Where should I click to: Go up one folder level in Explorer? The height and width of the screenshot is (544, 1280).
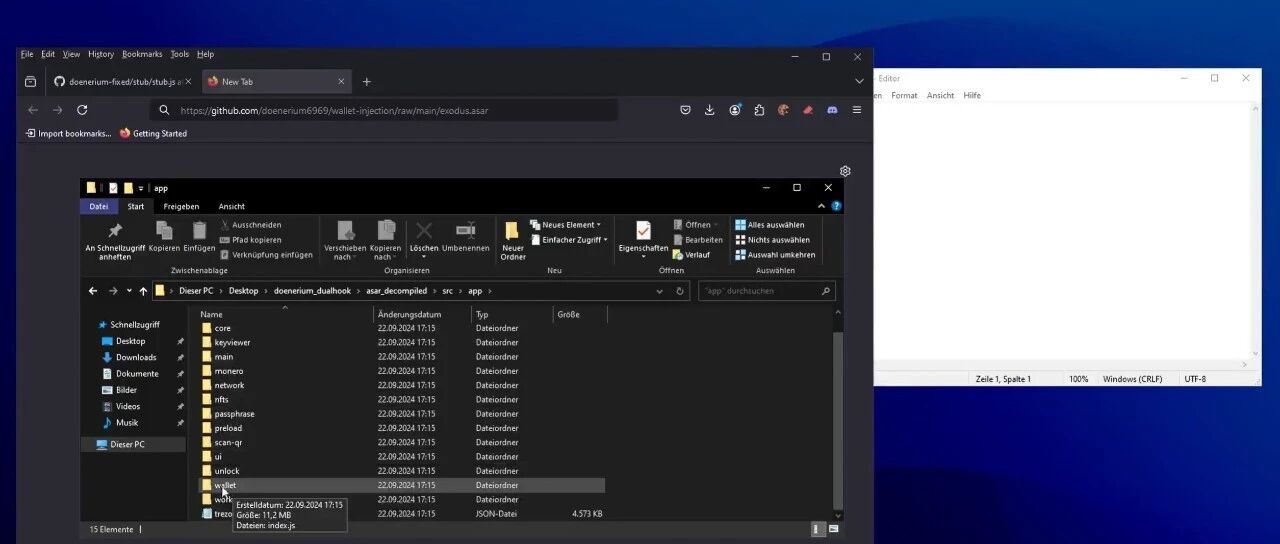click(x=143, y=291)
